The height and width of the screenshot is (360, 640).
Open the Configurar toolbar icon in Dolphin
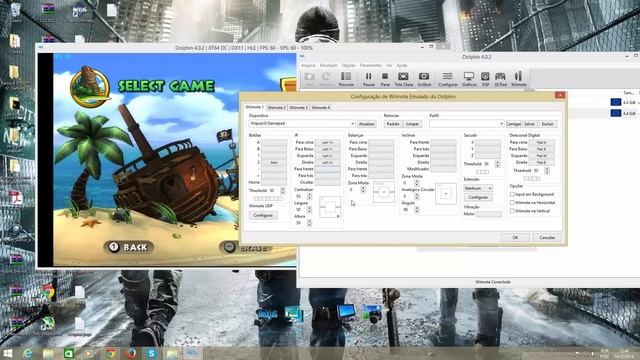click(448, 78)
